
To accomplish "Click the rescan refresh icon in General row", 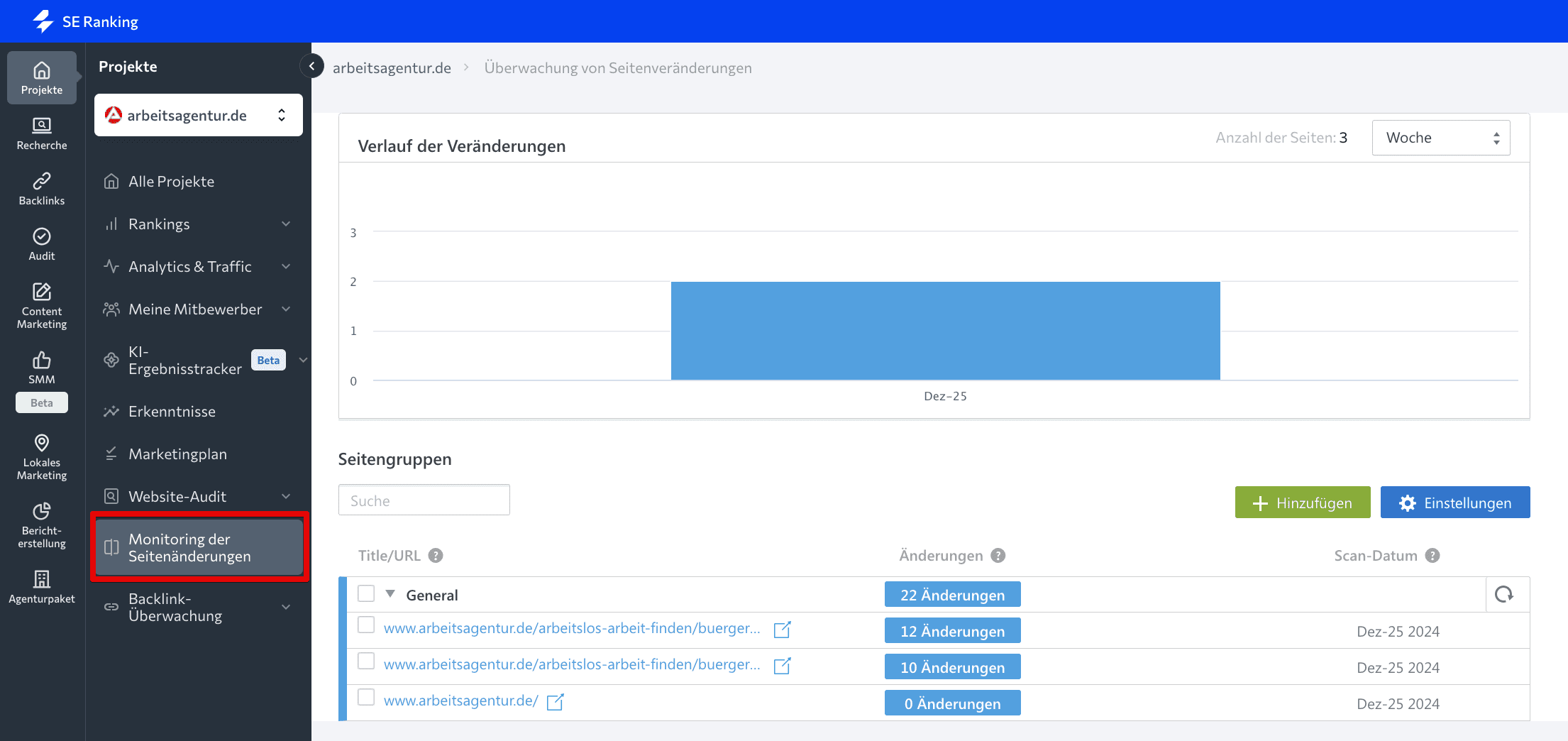I will (x=1504, y=594).
